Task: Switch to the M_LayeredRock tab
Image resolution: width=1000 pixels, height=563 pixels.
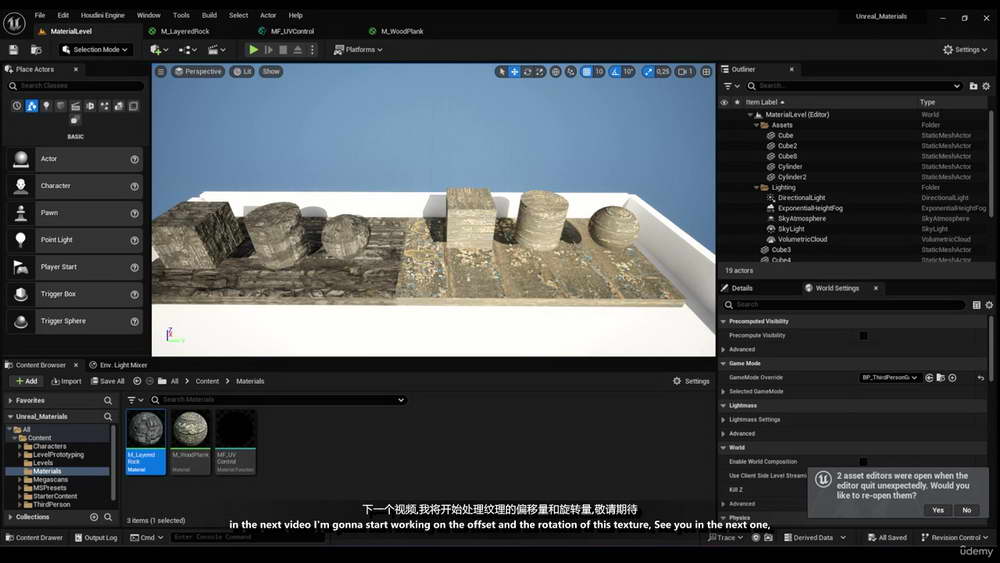Action: (185, 31)
